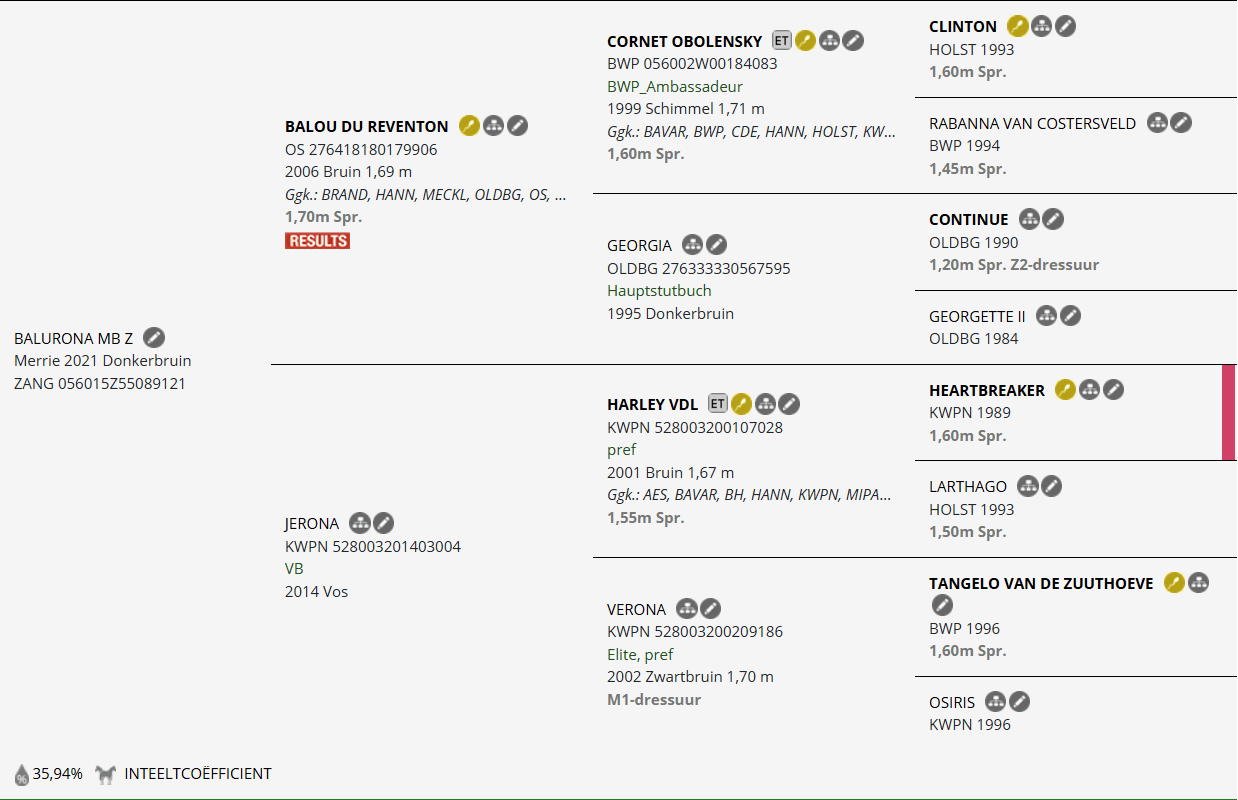
Task: Click the pink color bar beside HEARTBREAKER
Action: pyautogui.click(x=1229, y=412)
